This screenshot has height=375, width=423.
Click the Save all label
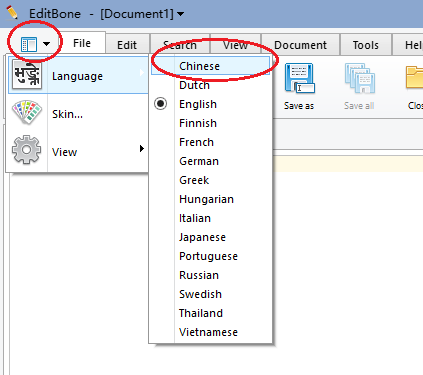[359, 106]
